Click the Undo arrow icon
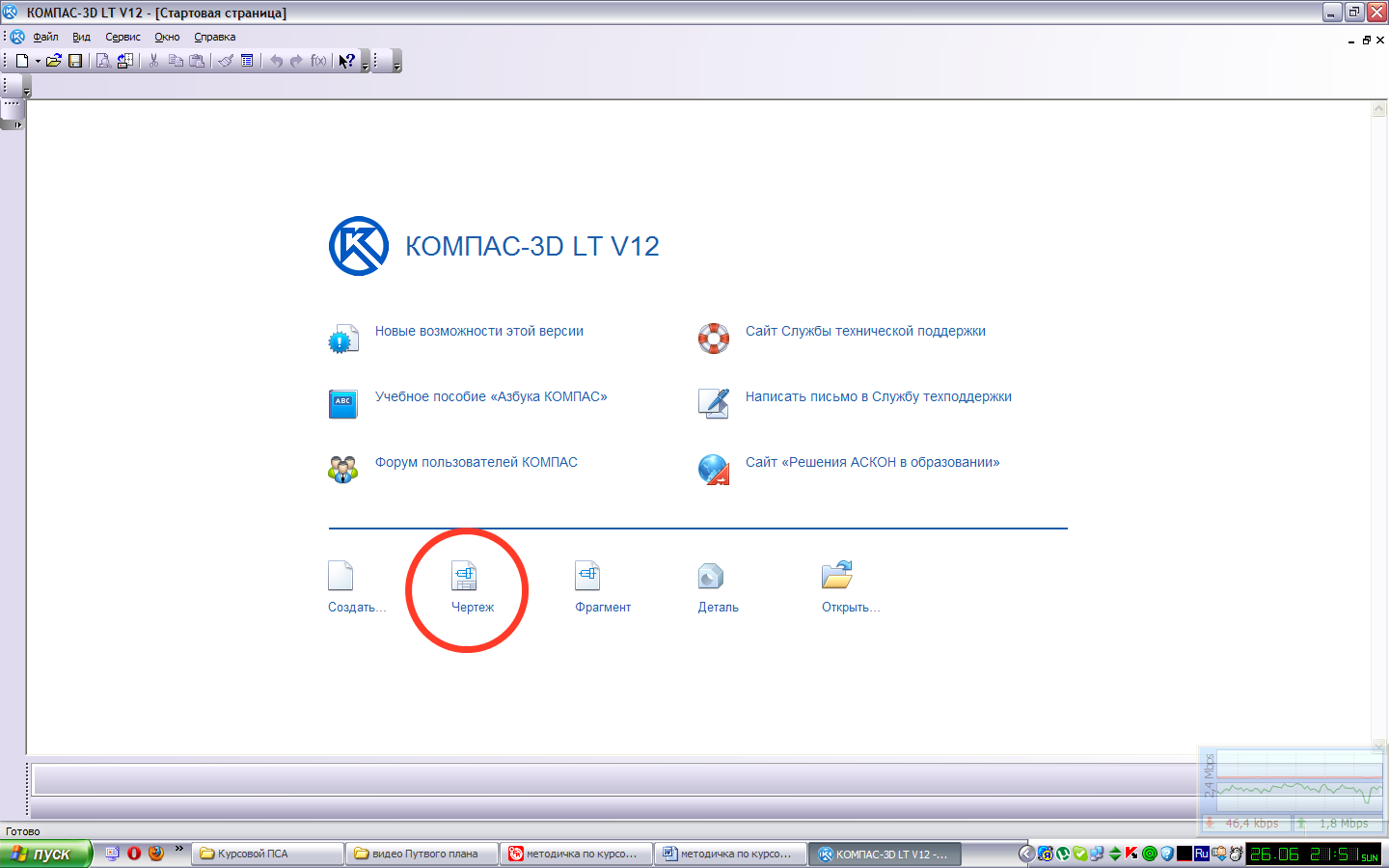The width and height of the screenshot is (1389, 868). [x=276, y=61]
